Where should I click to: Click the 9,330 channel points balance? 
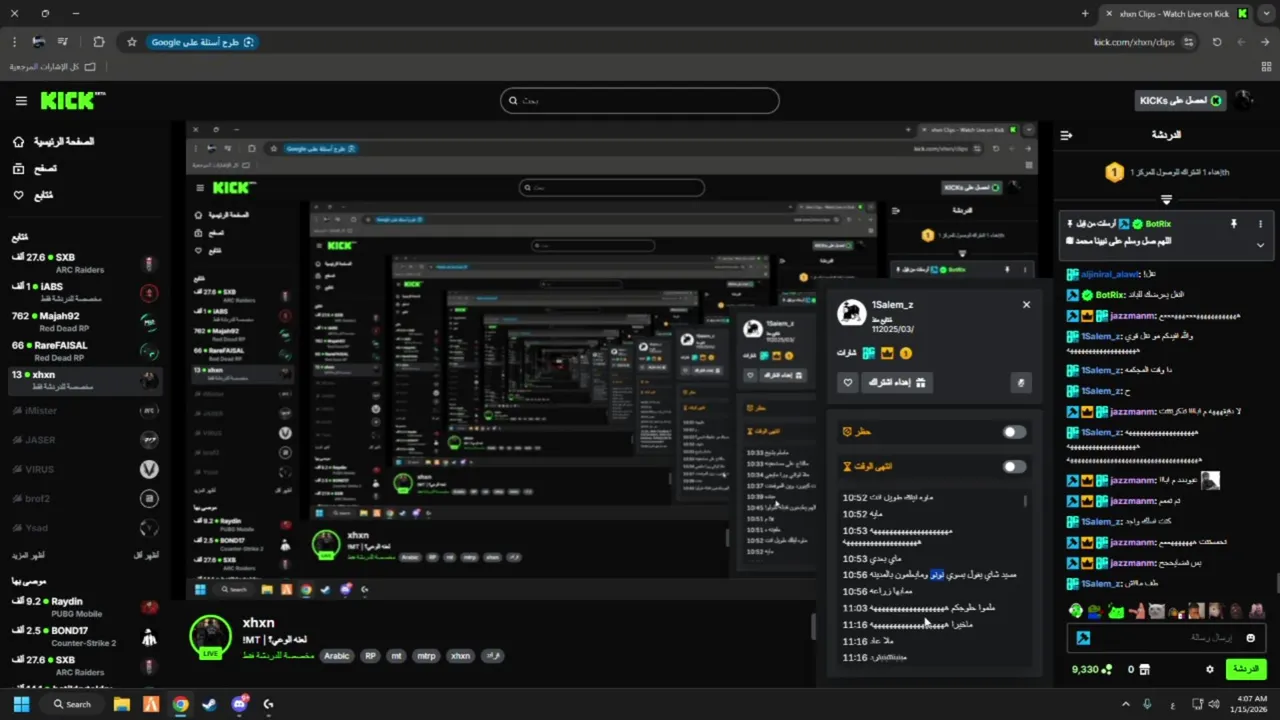coord(1091,669)
